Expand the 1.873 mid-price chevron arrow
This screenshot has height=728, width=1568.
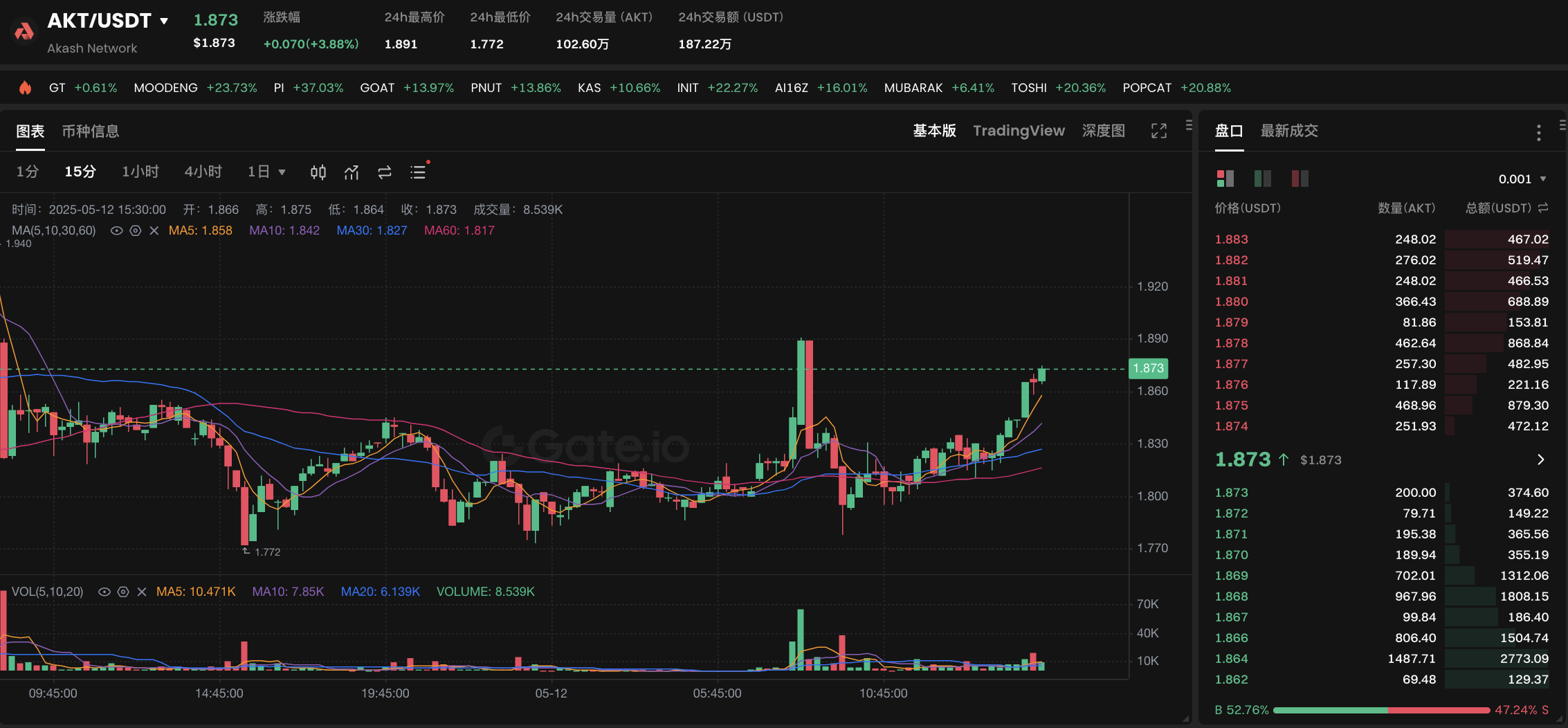[x=1540, y=459]
